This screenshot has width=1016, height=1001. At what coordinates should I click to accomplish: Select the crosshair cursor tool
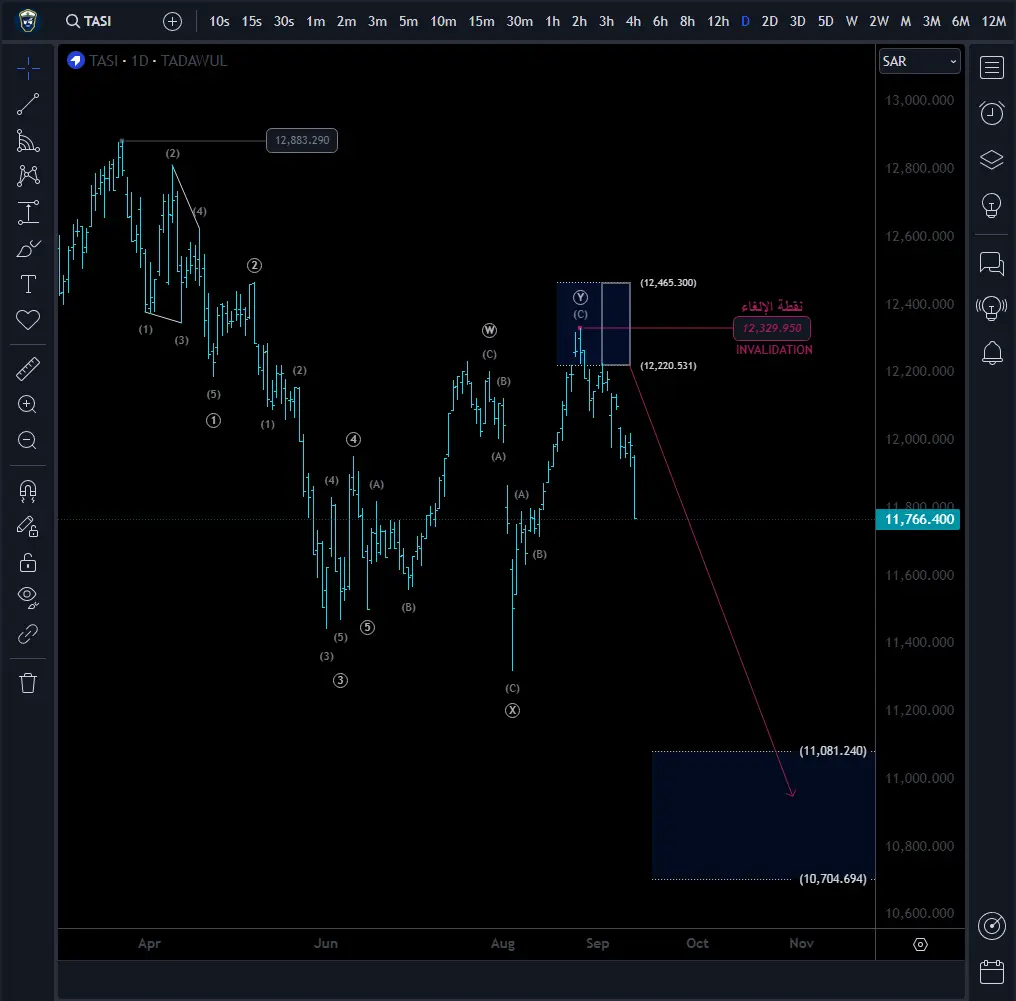pos(28,68)
